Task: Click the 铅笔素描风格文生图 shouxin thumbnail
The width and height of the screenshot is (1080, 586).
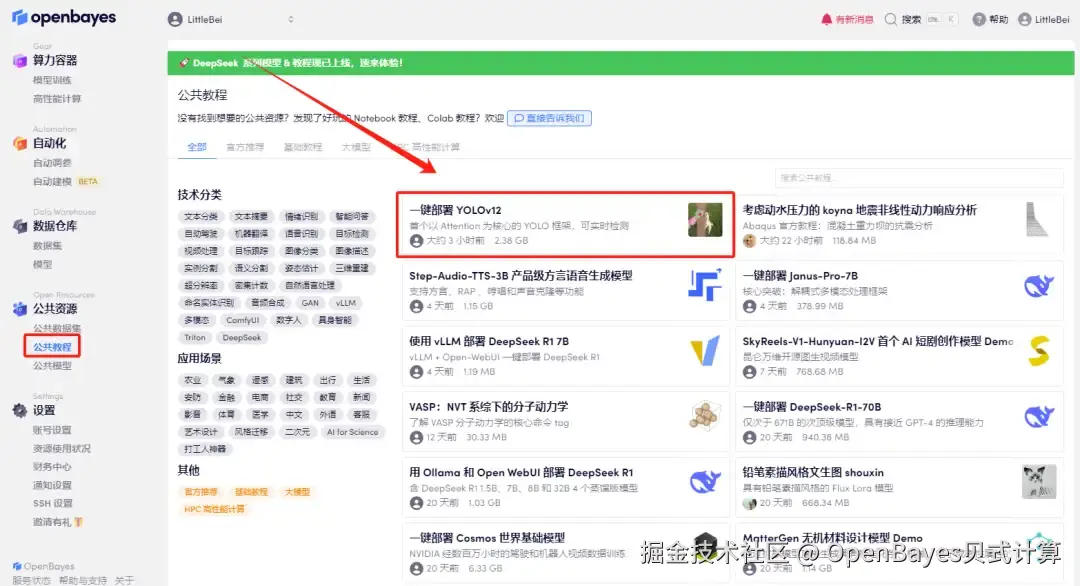Action: pyautogui.click(x=1039, y=481)
